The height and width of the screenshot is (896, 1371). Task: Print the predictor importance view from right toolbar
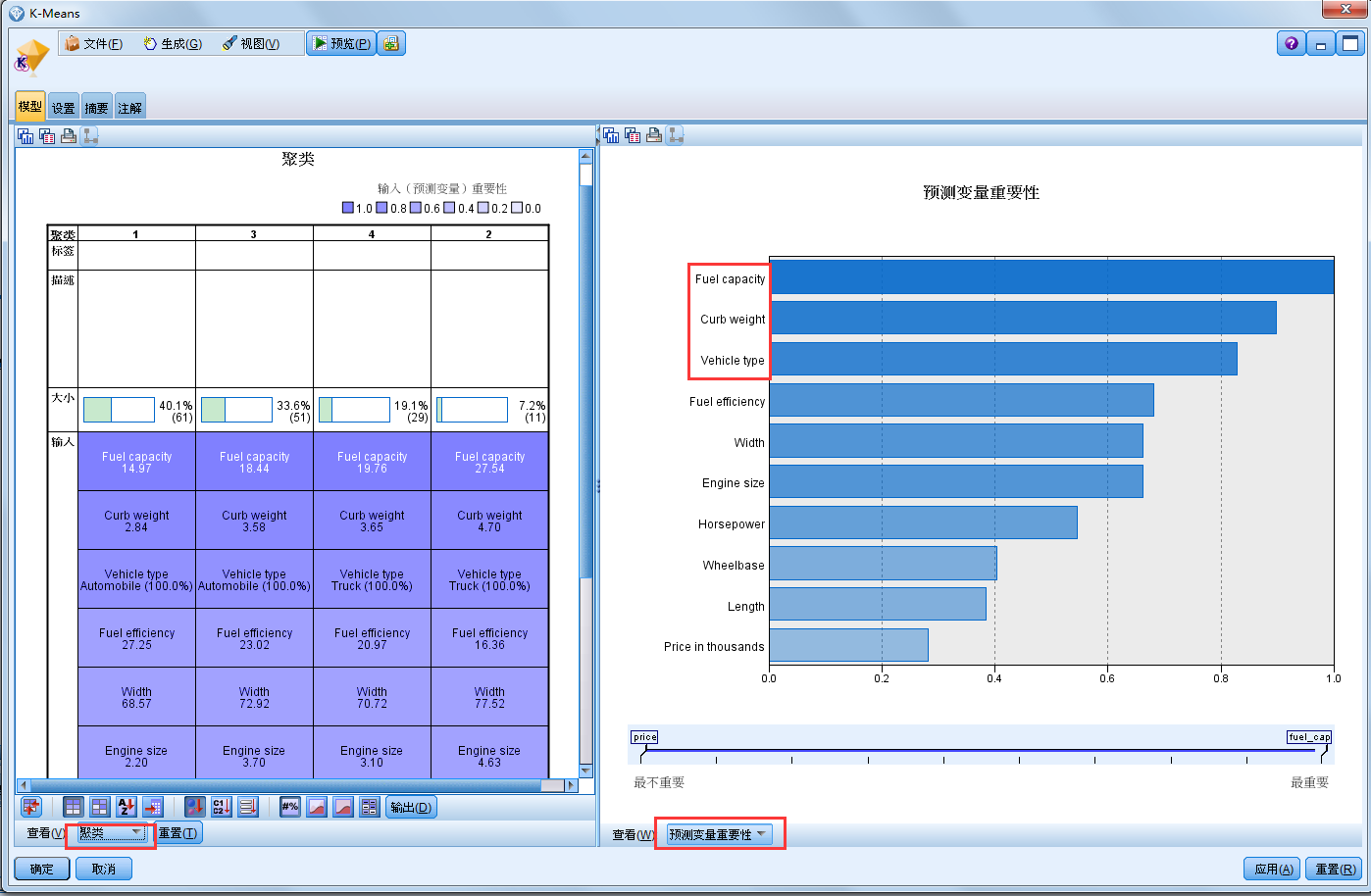point(654,135)
